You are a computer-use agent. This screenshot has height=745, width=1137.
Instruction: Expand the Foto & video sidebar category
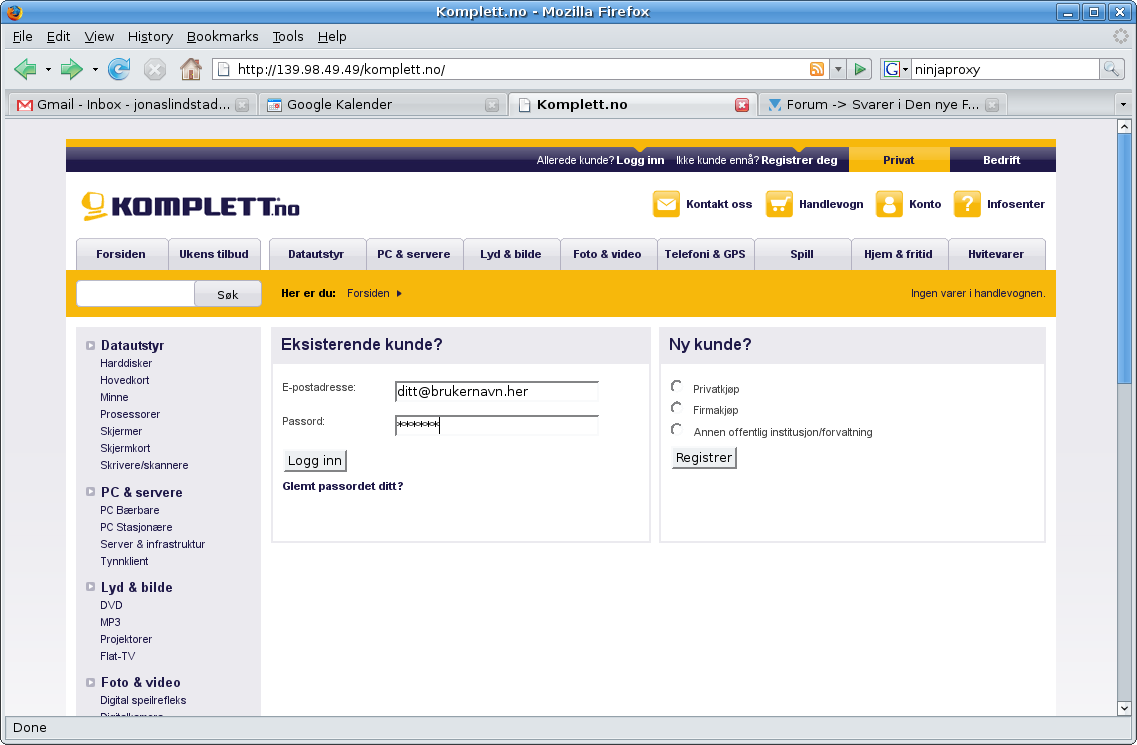[x=91, y=682]
